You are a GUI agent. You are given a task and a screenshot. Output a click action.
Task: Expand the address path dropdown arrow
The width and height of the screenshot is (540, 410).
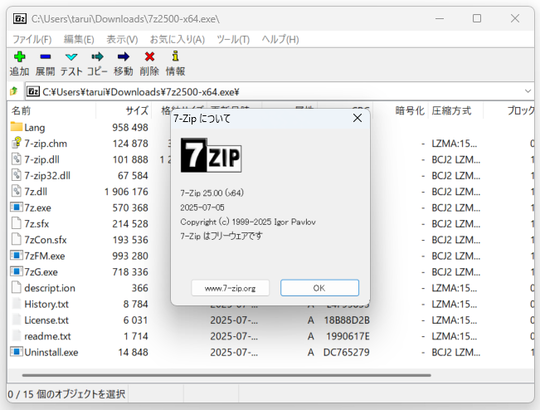point(528,91)
